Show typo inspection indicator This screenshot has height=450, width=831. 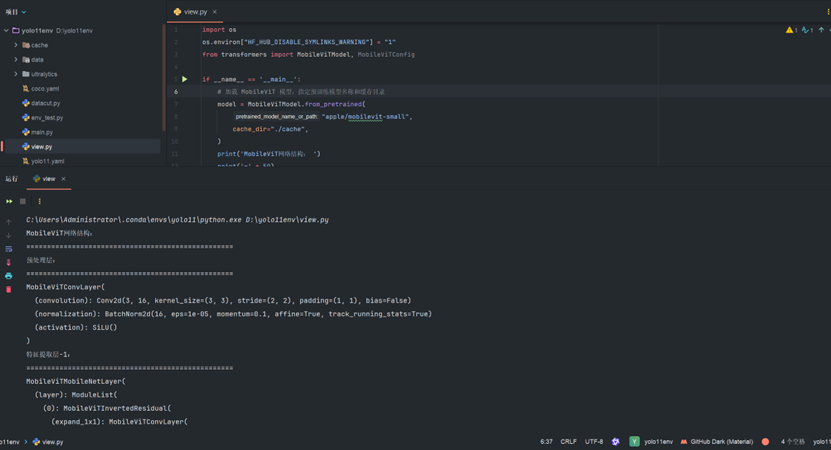coord(808,30)
